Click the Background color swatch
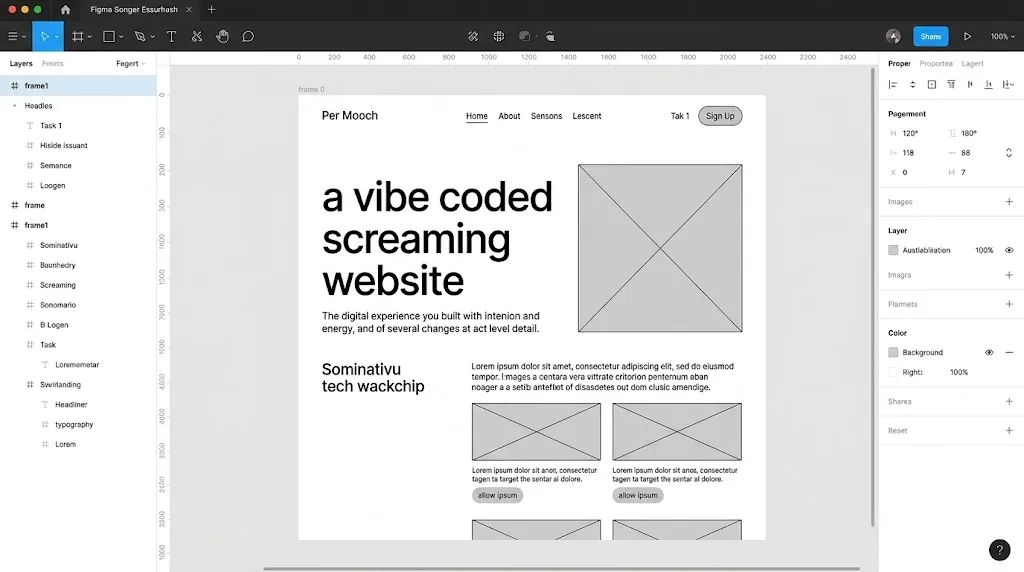This screenshot has width=1024, height=572. coord(893,353)
